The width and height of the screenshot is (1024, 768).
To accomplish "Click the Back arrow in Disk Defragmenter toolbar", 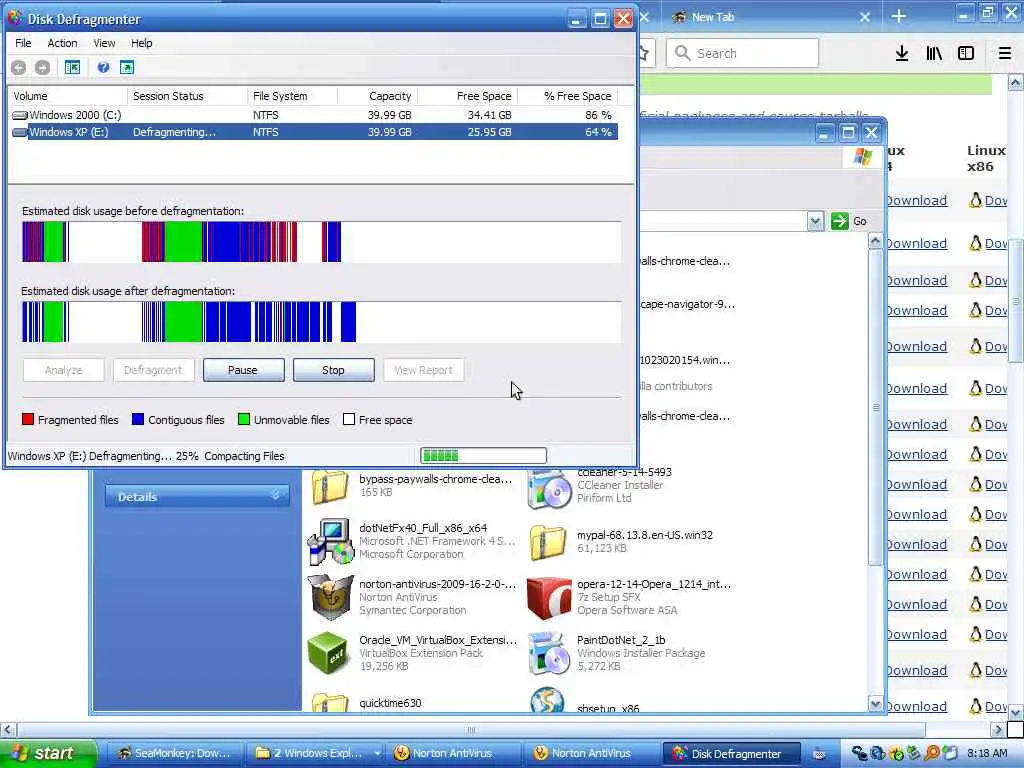I will coord(18,67).
